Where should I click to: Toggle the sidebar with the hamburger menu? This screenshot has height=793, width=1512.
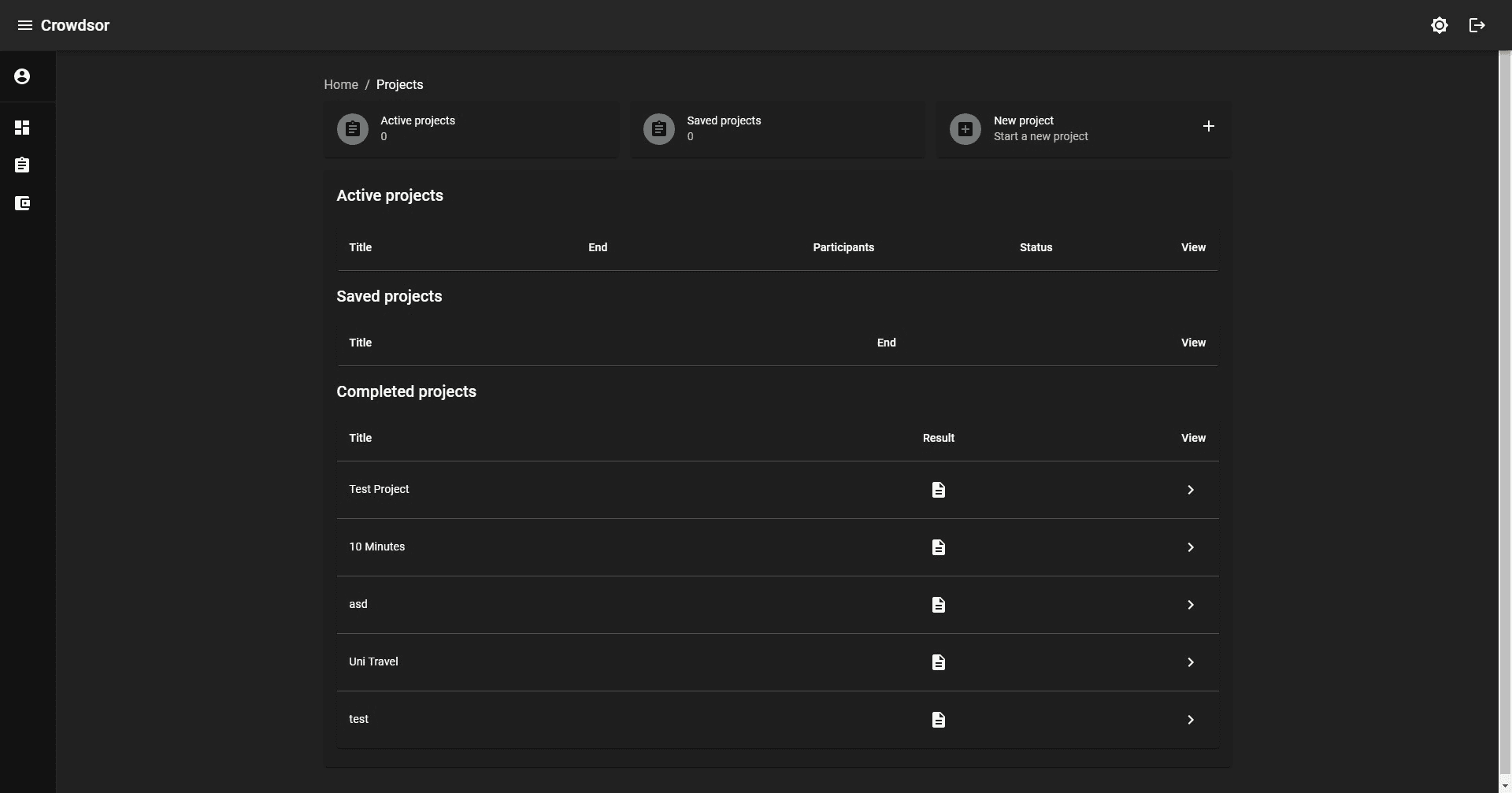point(24,24)
